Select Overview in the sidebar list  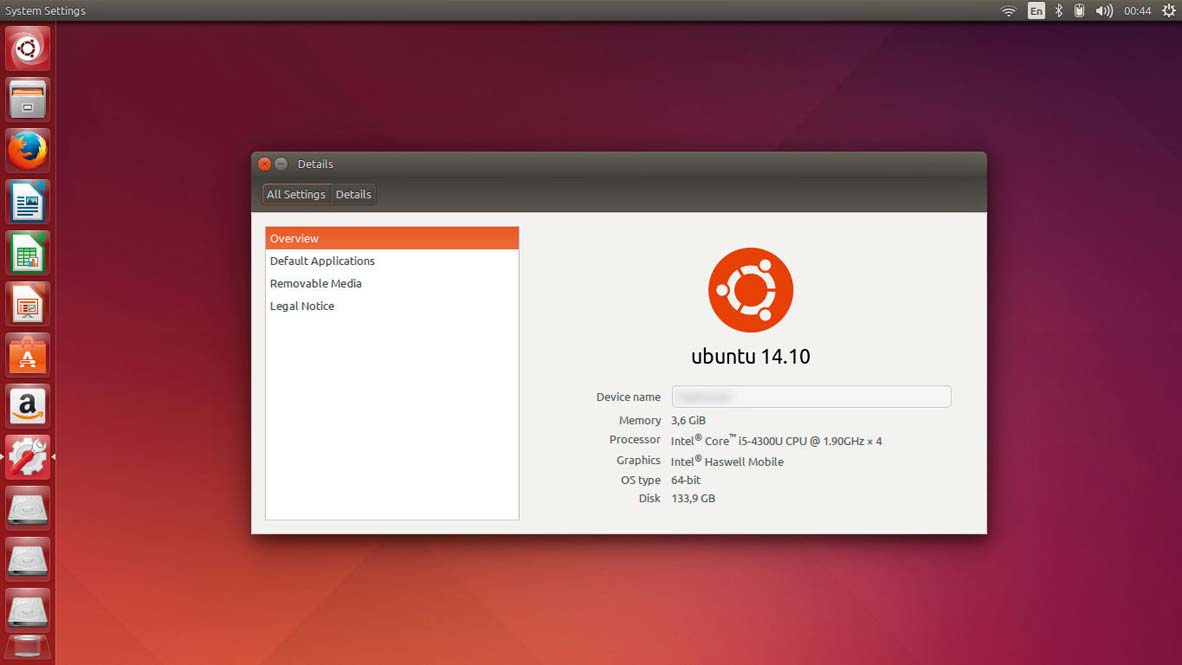392,238
